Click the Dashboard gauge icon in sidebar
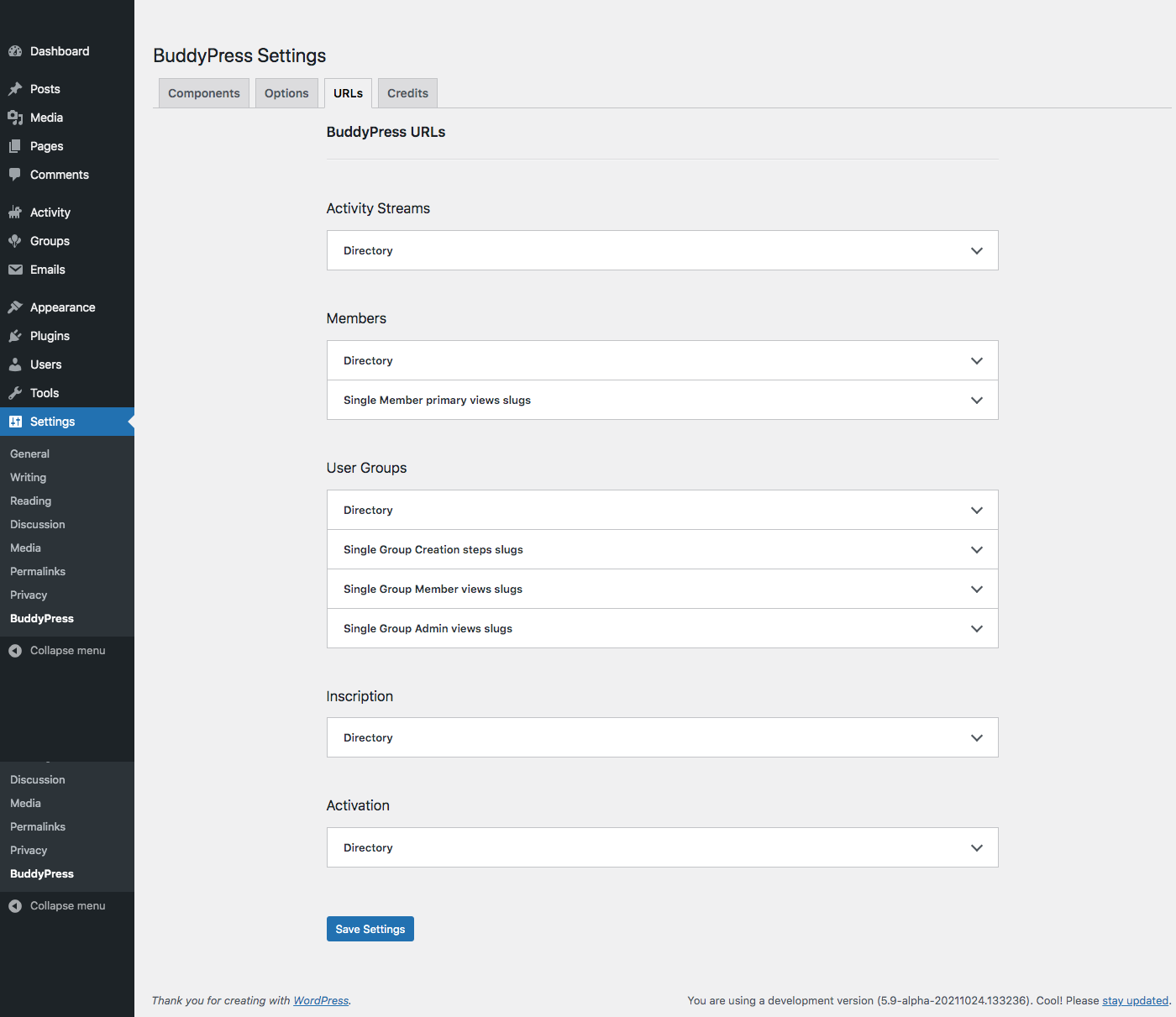1176x1017 pixels. pos(15,51)
